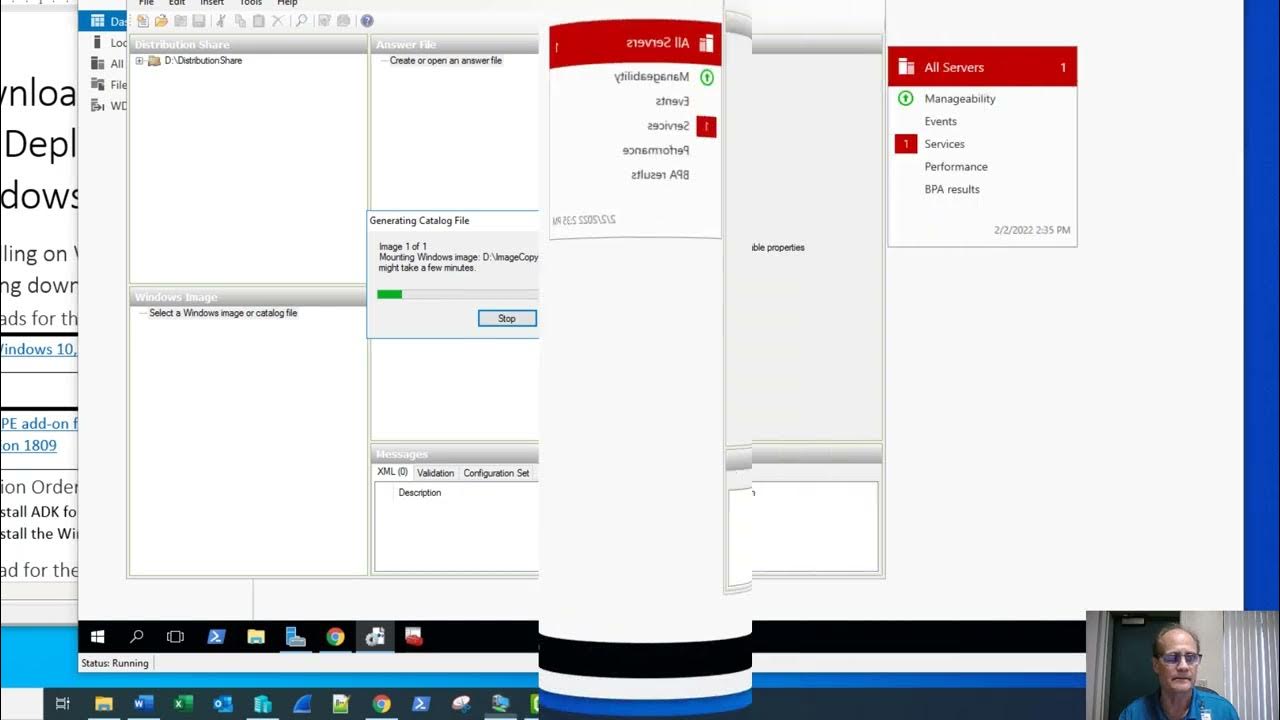Click the Search magnifier on inner taskbar
1280x720 pixels.
point(137,637)
